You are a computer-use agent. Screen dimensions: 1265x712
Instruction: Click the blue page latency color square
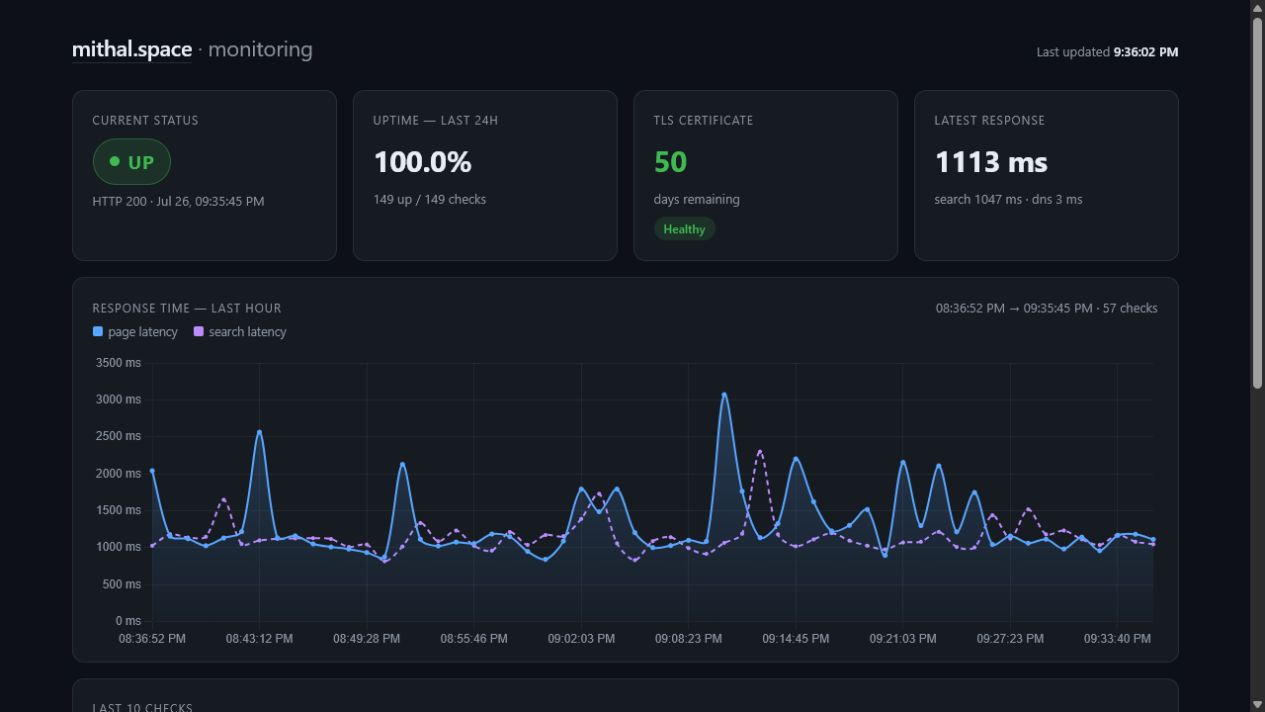click(x=98, y=331)
